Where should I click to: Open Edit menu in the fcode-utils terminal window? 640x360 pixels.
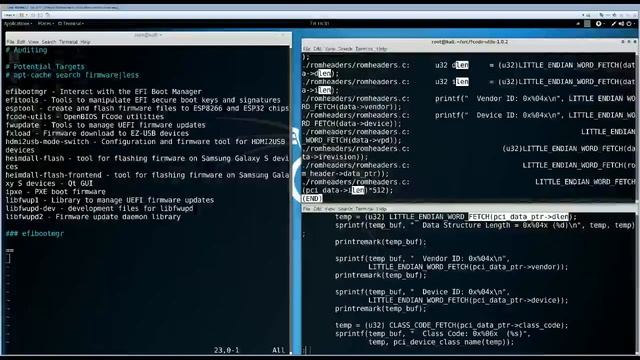point(317,49)
